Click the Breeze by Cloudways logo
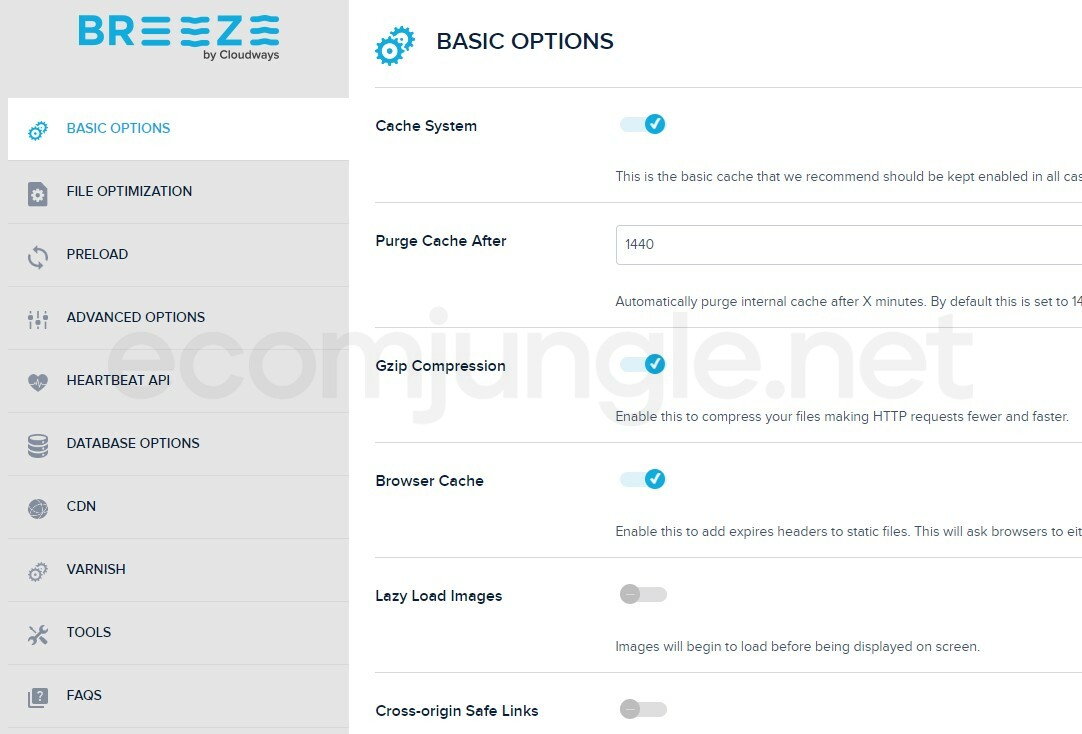This screenshot has width=1082, height=734. pyautogui.click(x=179, y=35)
